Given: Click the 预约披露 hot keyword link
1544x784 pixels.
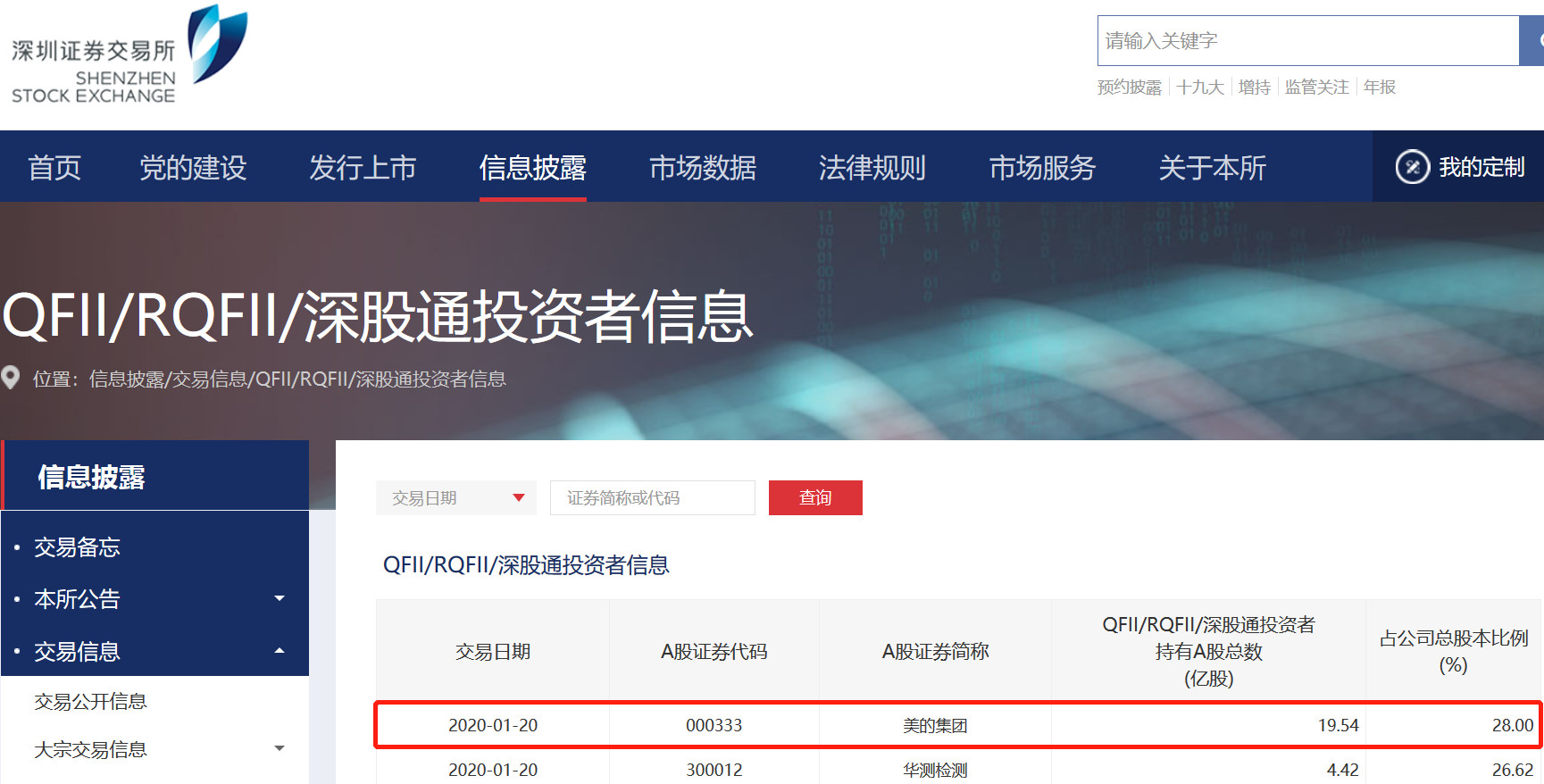Looking at the screenshot, I should click(x=1129, y=87).
